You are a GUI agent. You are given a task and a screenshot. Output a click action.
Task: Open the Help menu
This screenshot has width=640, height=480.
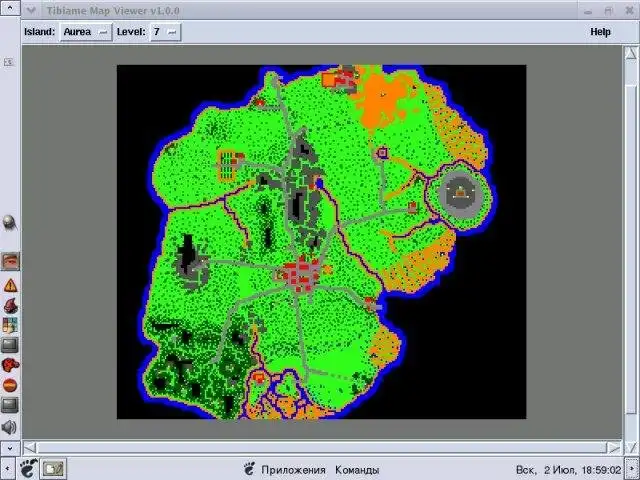(600, 32)
